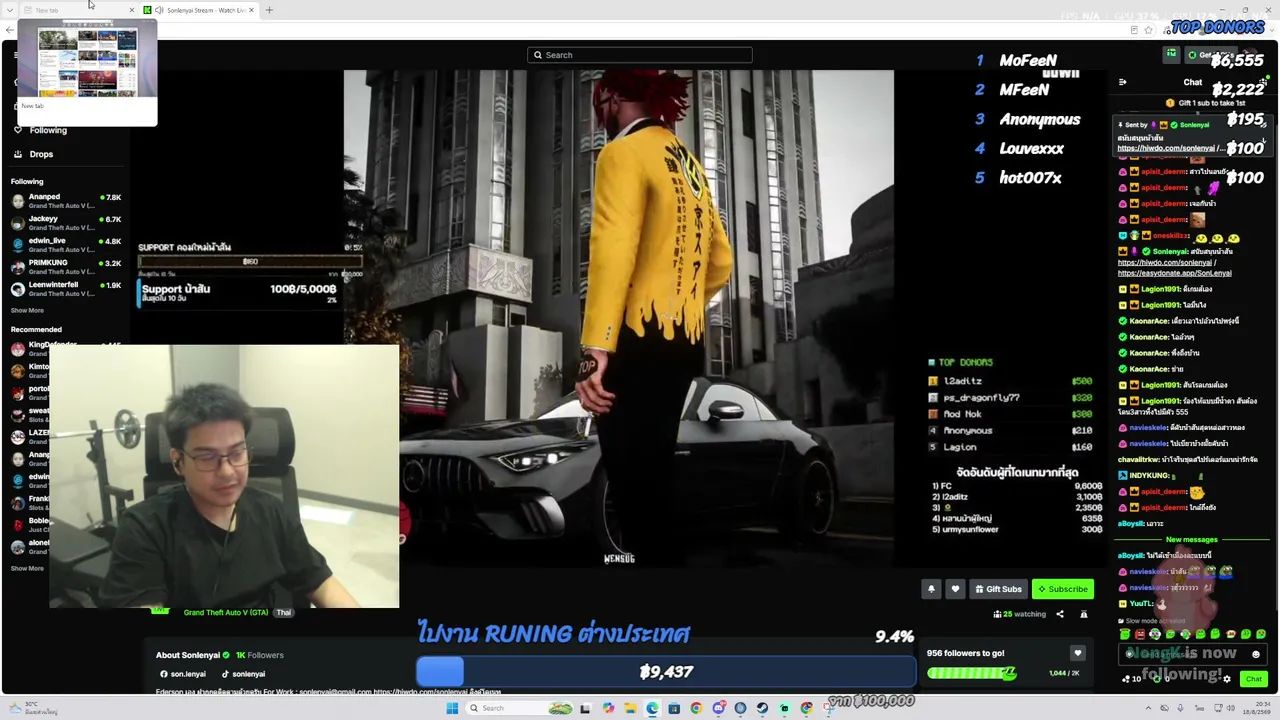The image size is (1280, 720).
Task: Click "New messages" divider in chat
Action: [x=1191, y=540]
